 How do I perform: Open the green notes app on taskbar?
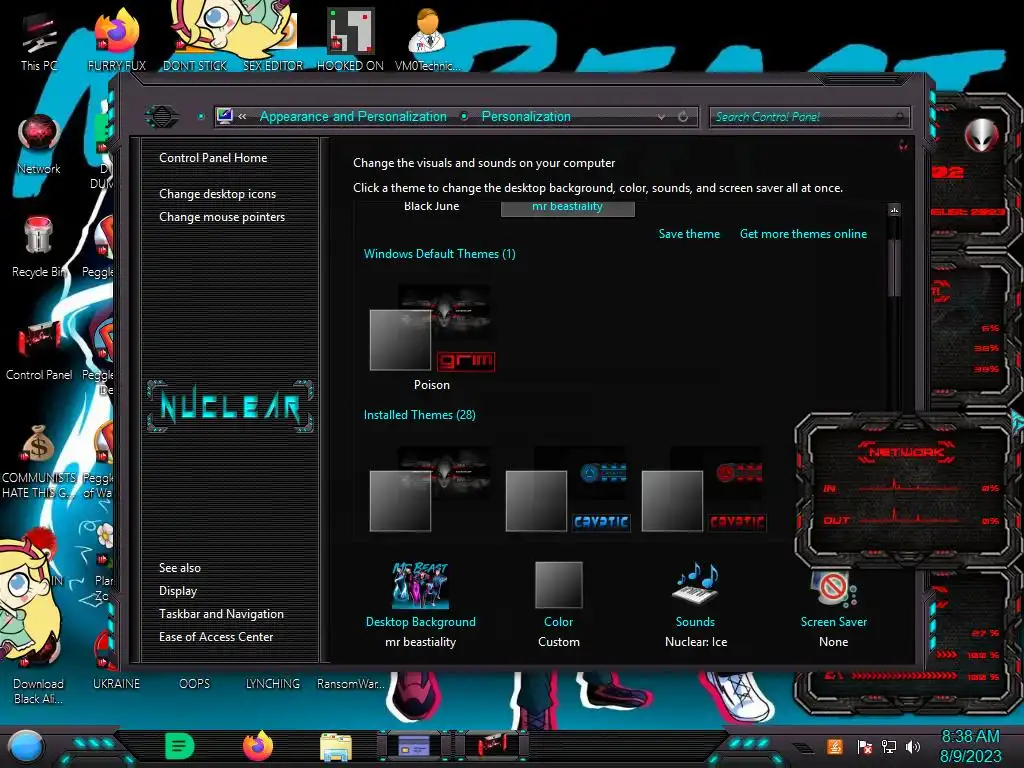[180, 746]
